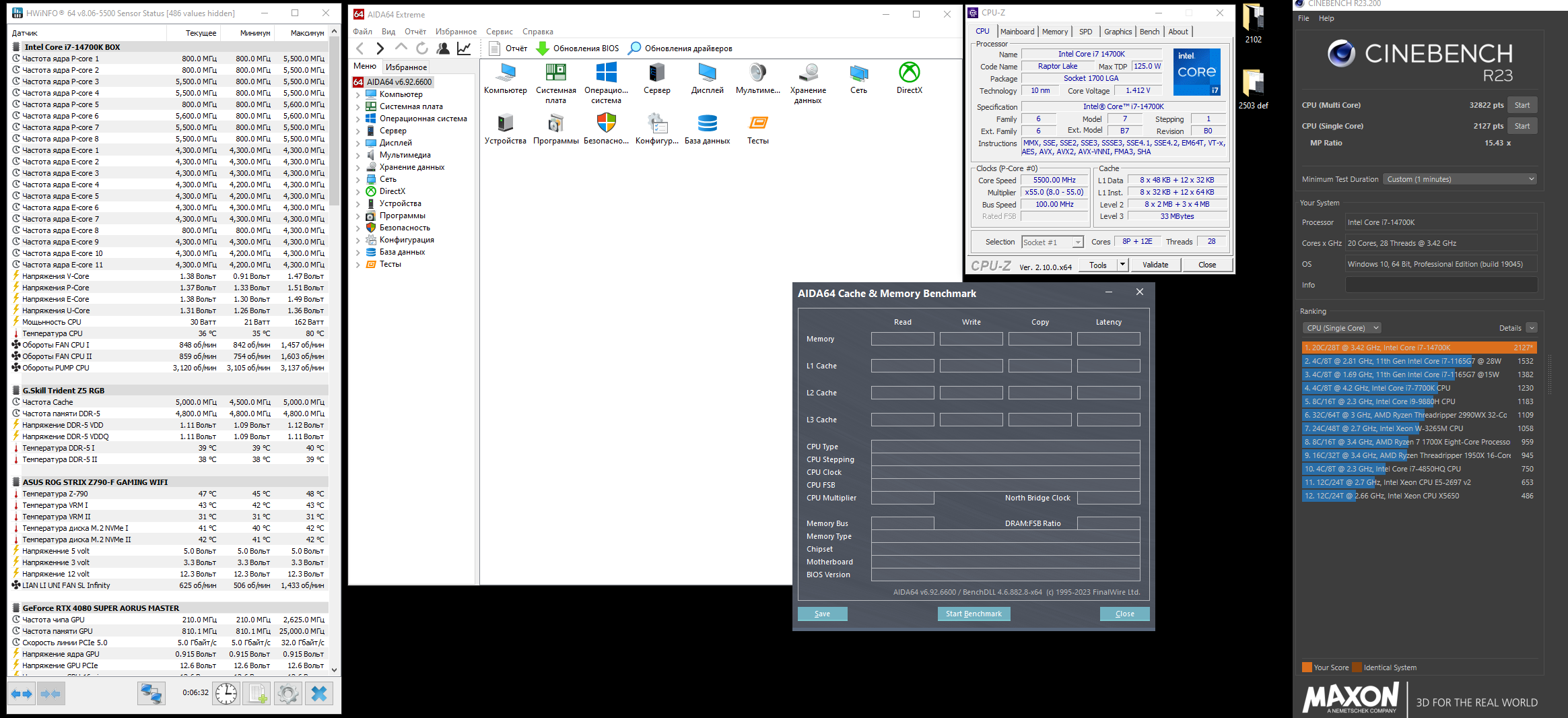Open the CPU-Z Tools dropdown arrow
This screenshot has height=718, width=1568.
click(1122, 265)
